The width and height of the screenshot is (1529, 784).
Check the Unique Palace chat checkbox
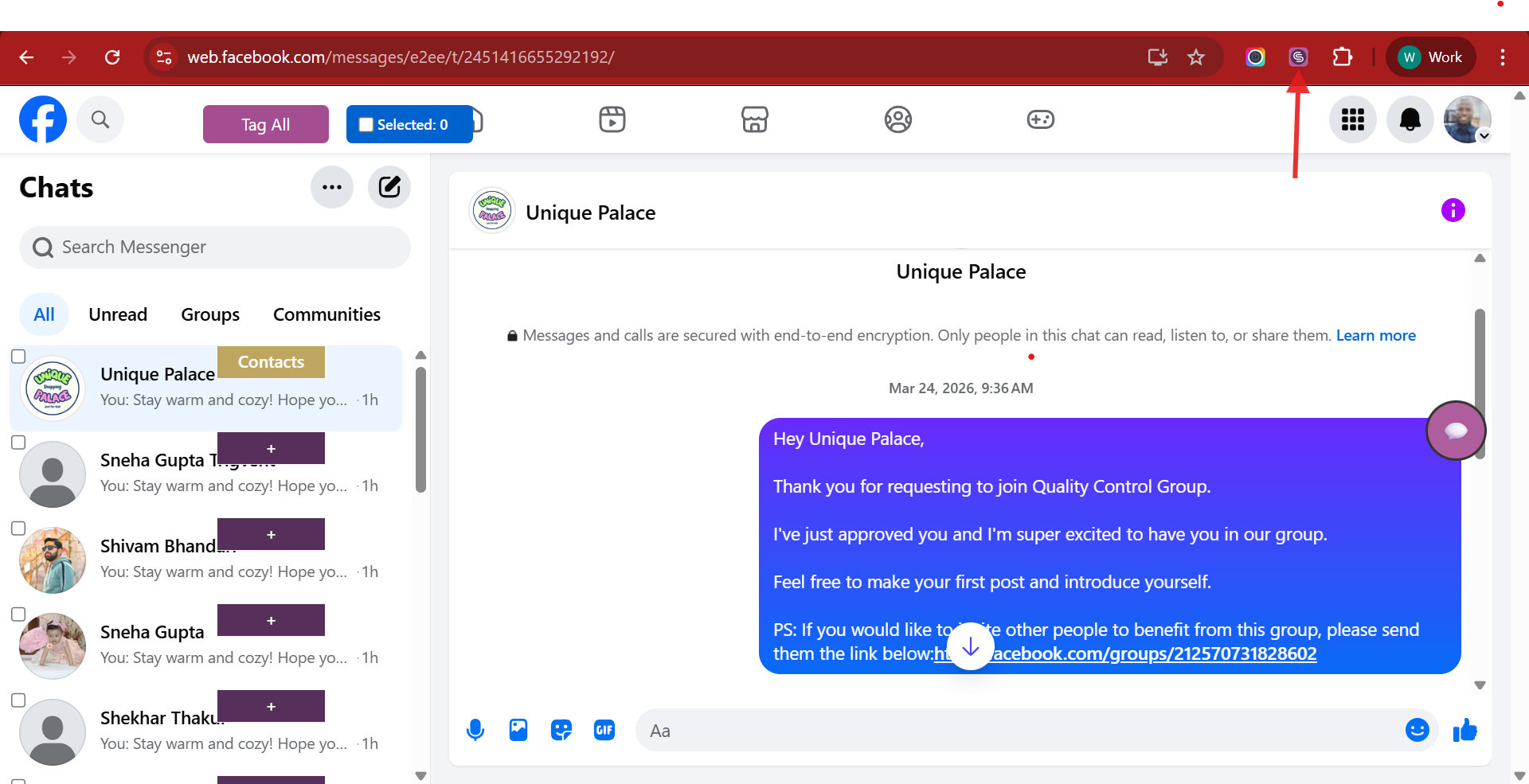[x=18, y=357]
